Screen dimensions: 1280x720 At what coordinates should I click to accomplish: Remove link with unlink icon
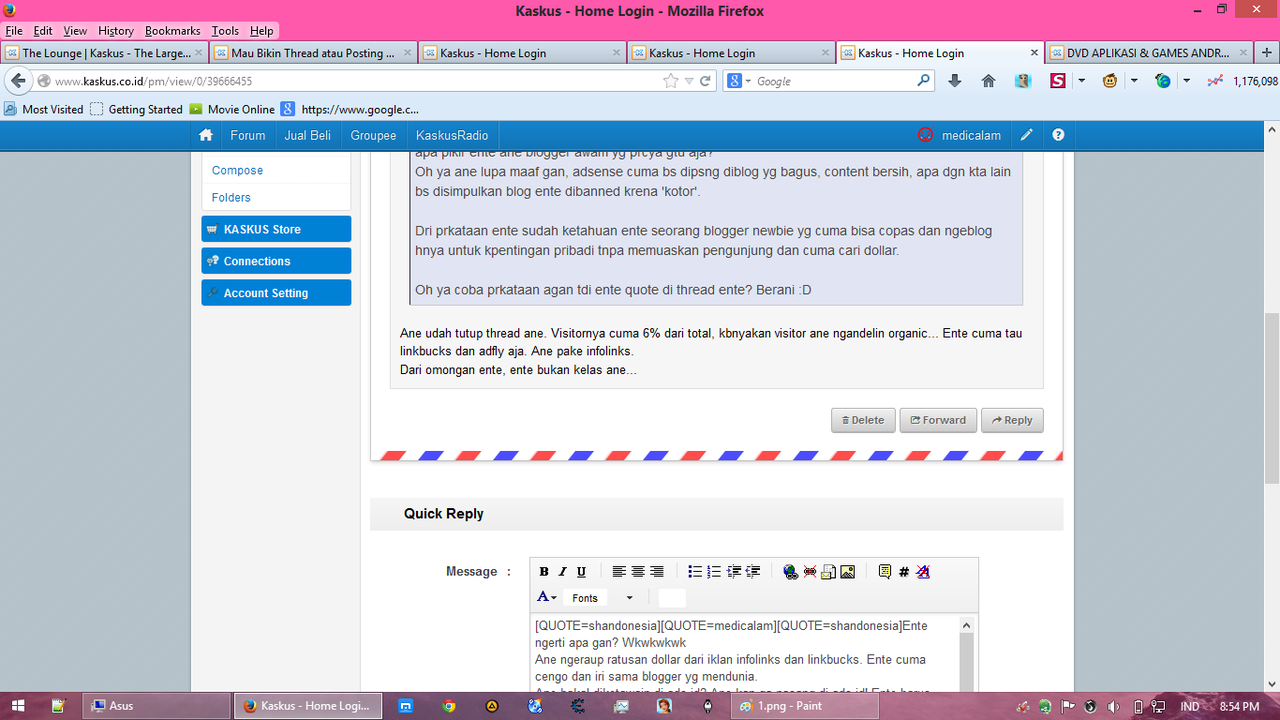[x=810, y=572]
